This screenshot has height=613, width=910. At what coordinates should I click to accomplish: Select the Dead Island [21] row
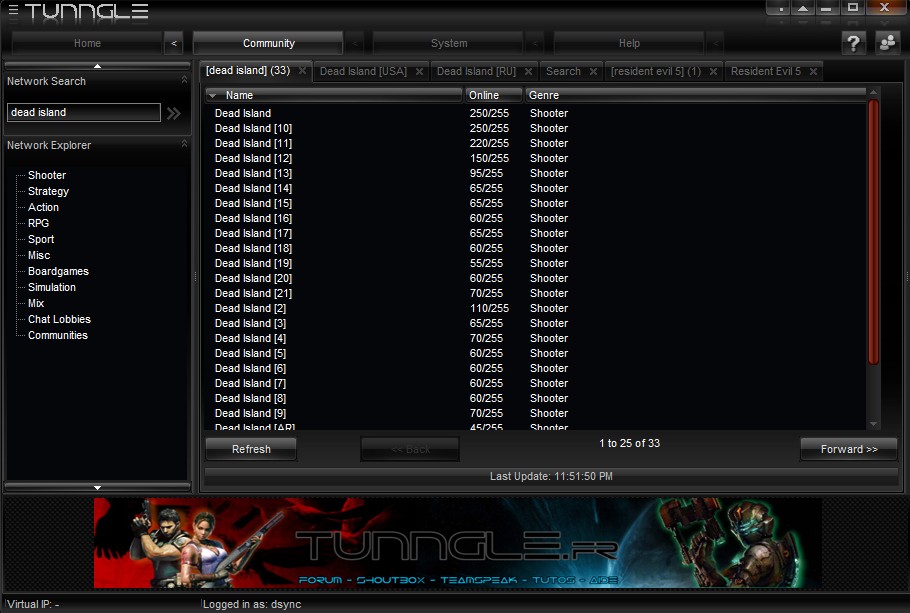[535, 293]
